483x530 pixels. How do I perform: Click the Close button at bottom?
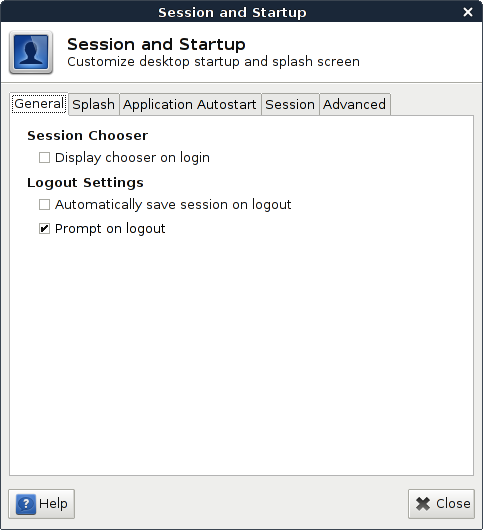click(x=441, y=504)
